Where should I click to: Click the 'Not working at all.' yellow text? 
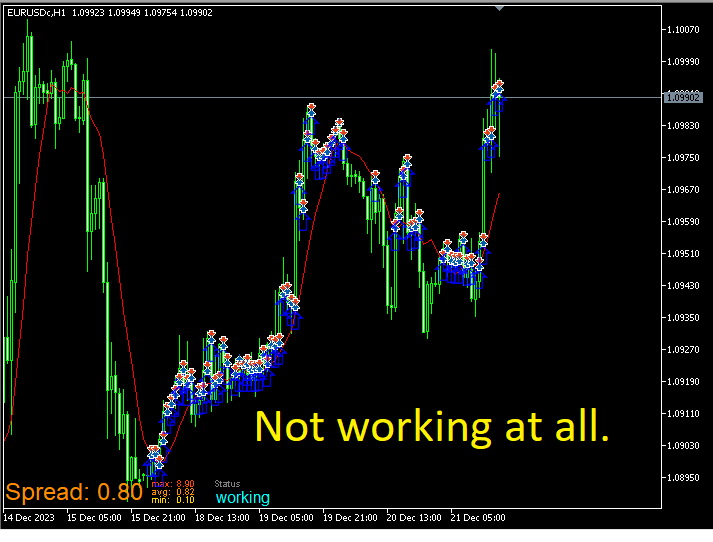coord(432,427)
